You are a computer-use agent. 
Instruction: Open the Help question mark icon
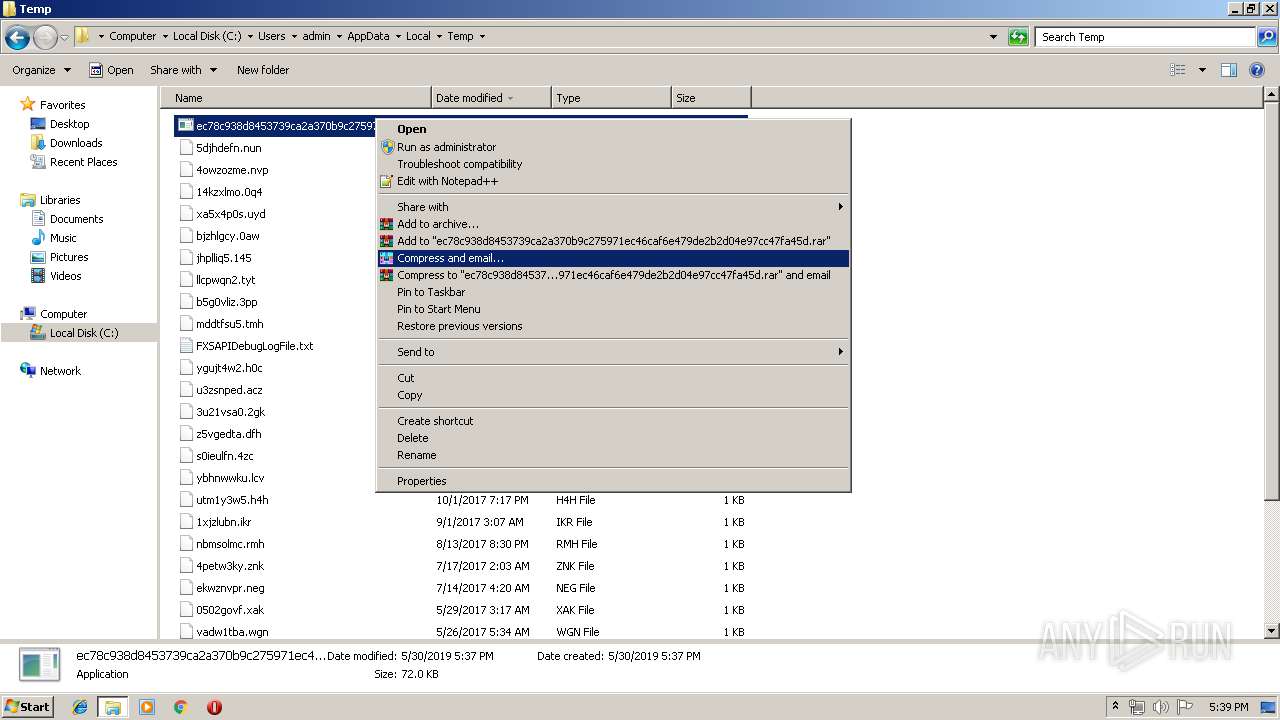pos(1258,70)
